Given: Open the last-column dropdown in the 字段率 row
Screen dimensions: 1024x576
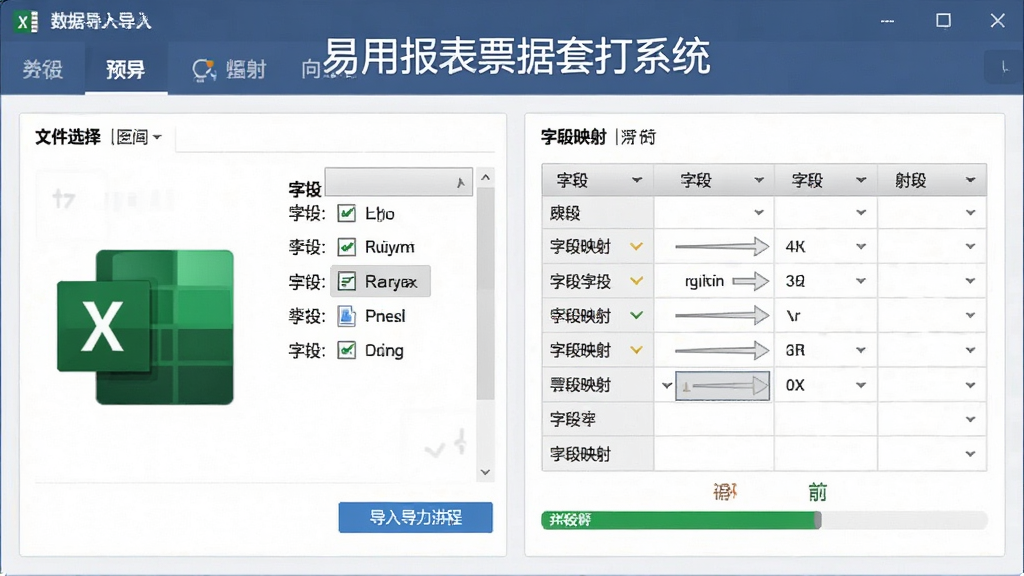Looking at the screenshot, I should [x=970, y=419].
